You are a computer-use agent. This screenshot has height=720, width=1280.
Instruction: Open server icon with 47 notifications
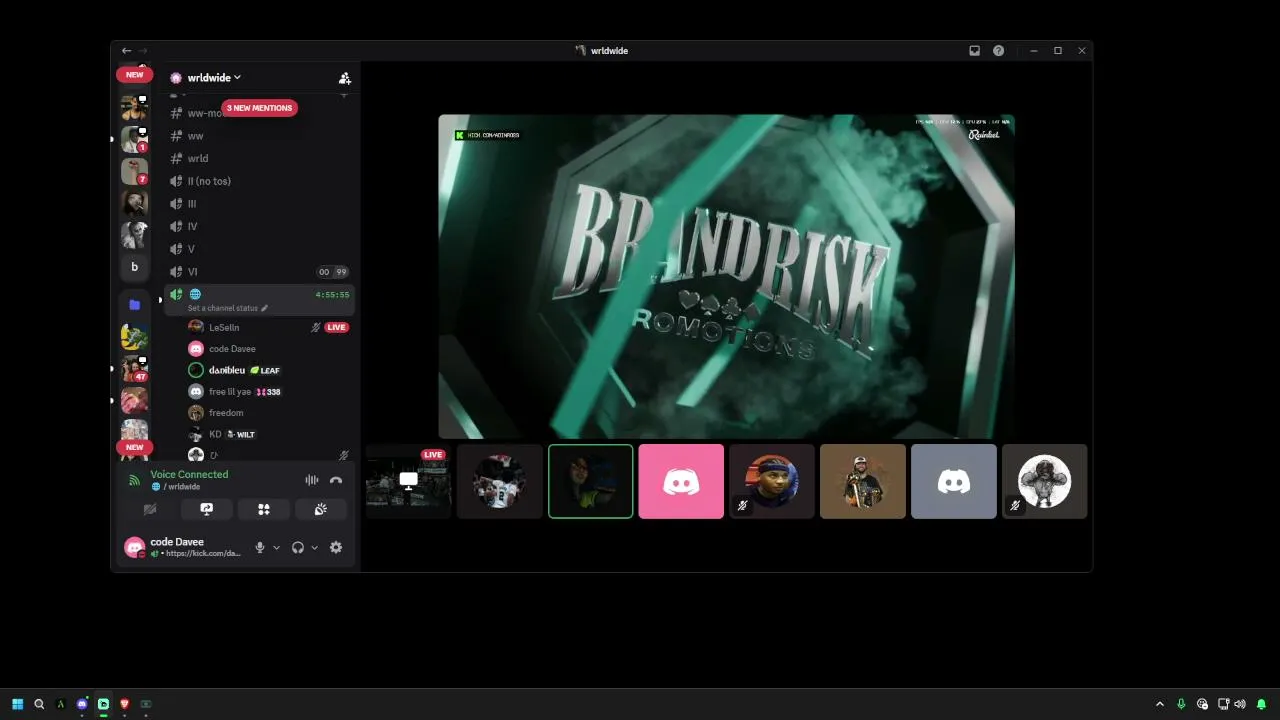point(134,369)
